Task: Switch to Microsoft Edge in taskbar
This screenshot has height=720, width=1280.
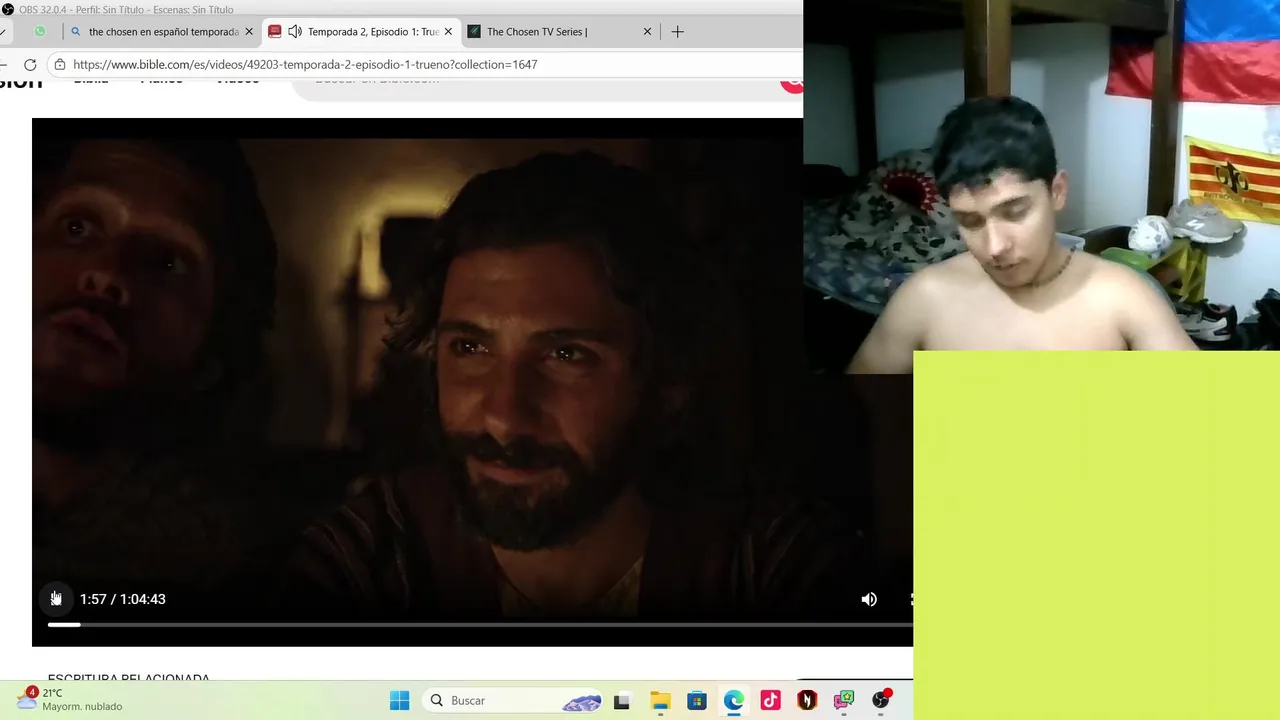Action: (x=734, y=700)
